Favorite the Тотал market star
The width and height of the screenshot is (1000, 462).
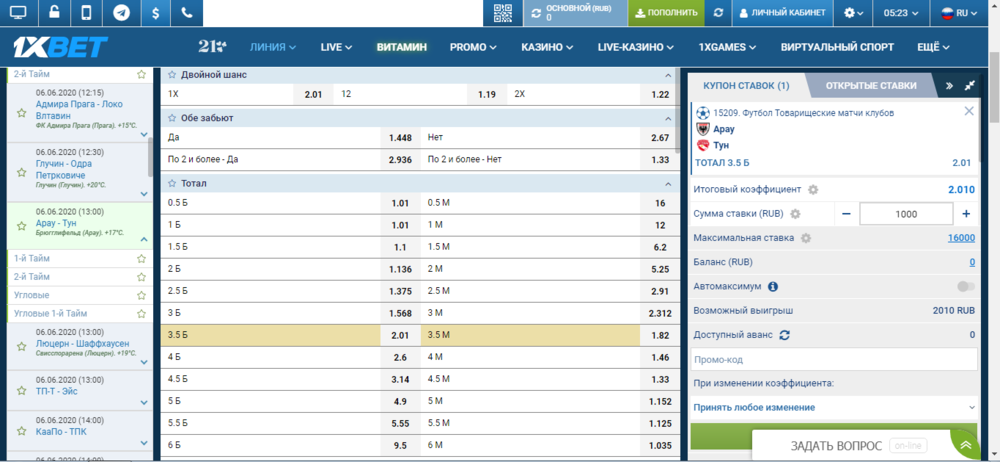(x=172, y=183)
